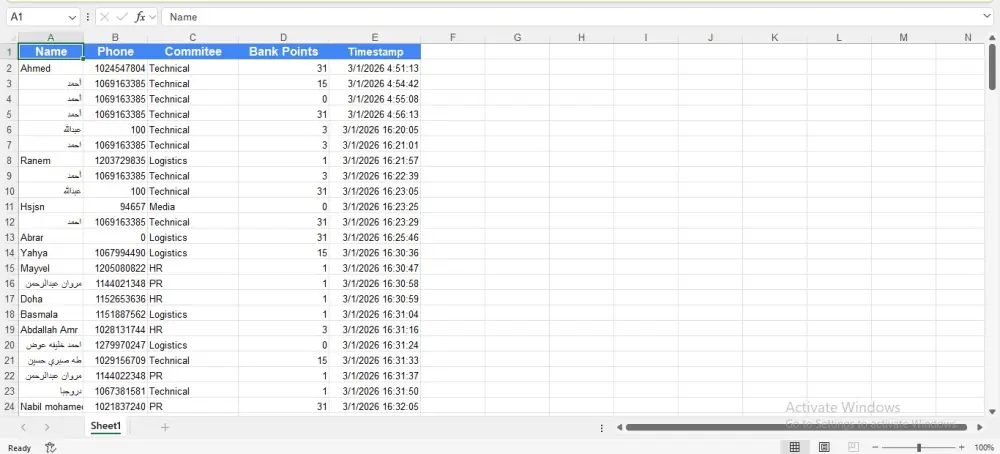Screen dimensions: 1000x454
Task: Select the cell containing Hsjsn
Action: point(51,207)
